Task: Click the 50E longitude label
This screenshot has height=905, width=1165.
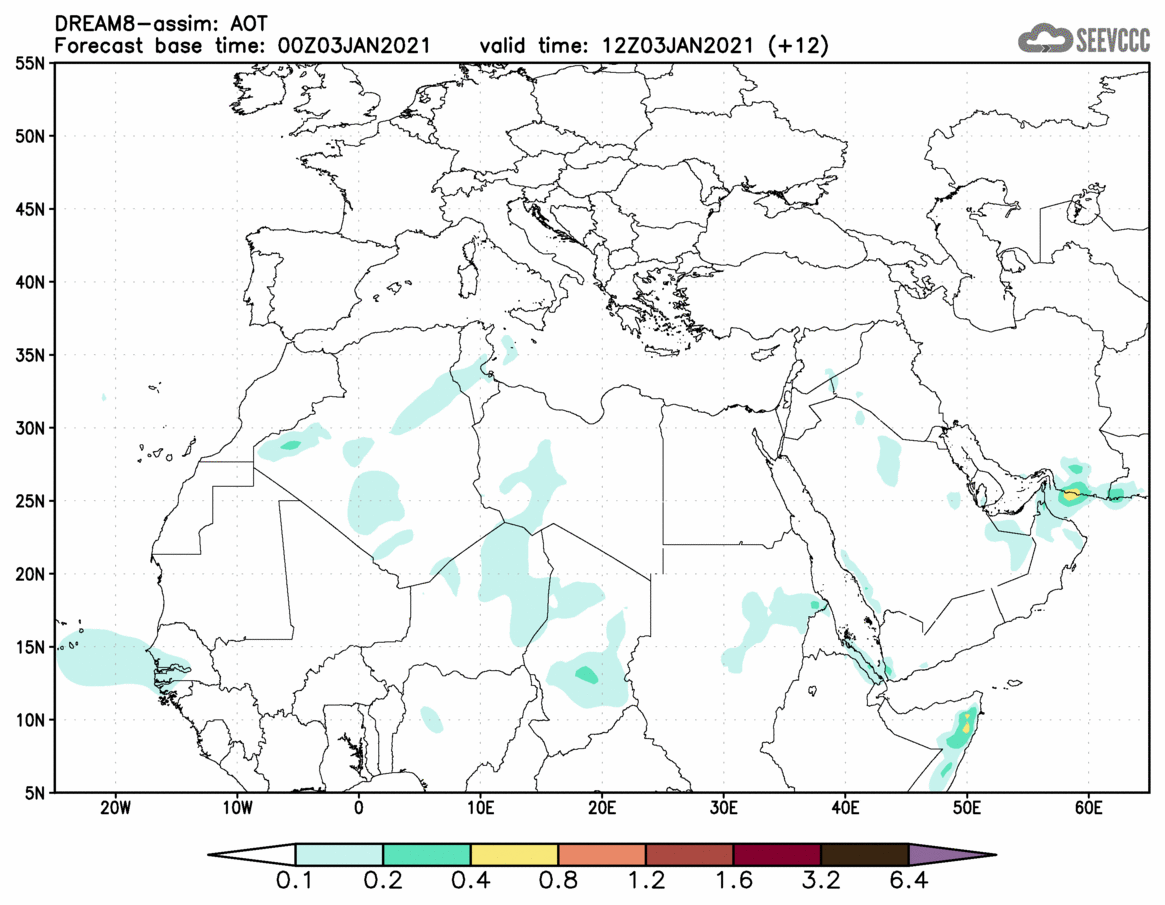Action: tap(967, 808)
